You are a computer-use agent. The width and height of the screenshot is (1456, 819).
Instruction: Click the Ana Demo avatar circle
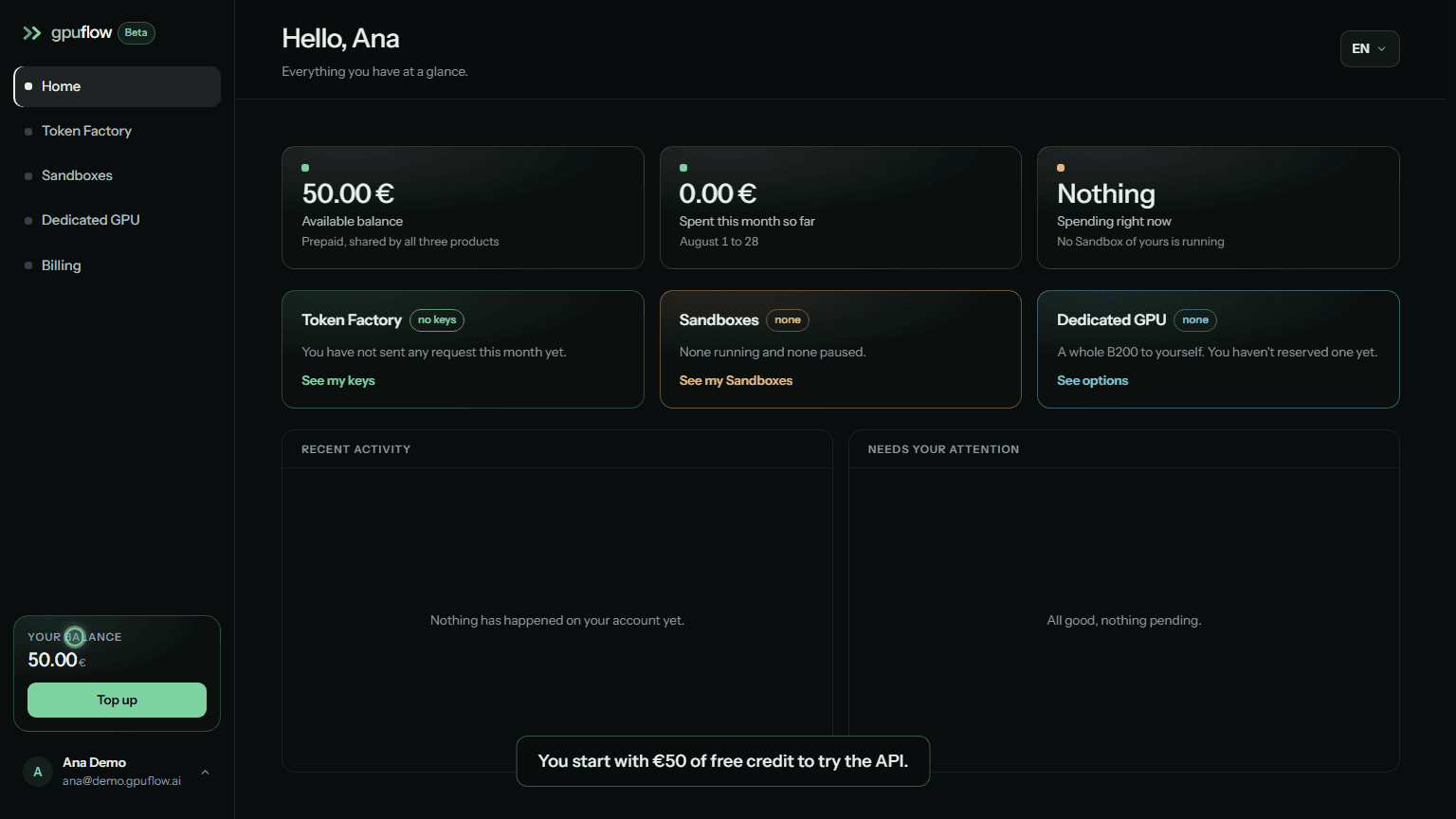(38, 773)
